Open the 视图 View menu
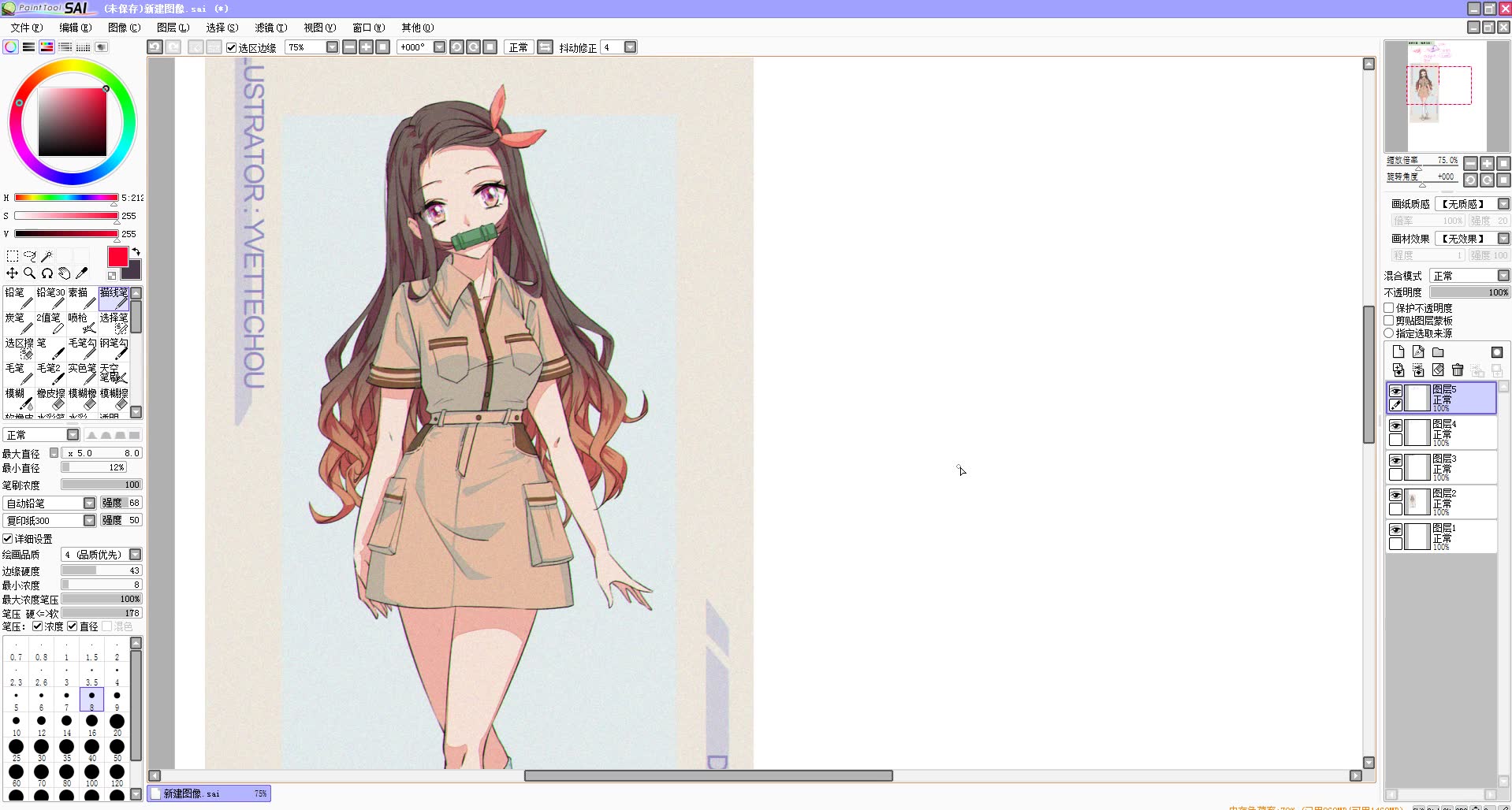This screenshot has width=1512, height=810. coord(319,28)
